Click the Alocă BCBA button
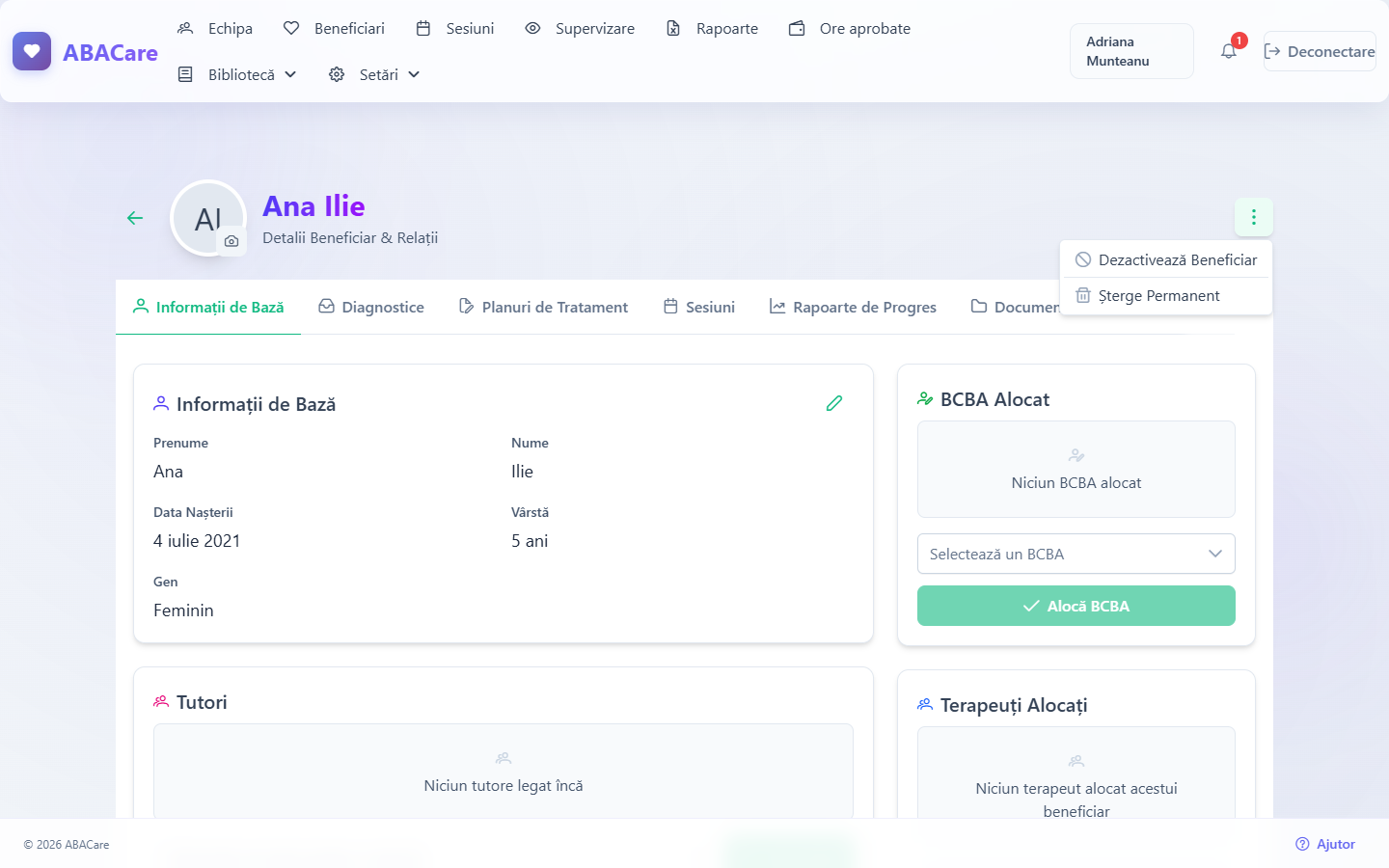Image resolution: width=1389 pixels, height=868 pixels. [1076, 606]
